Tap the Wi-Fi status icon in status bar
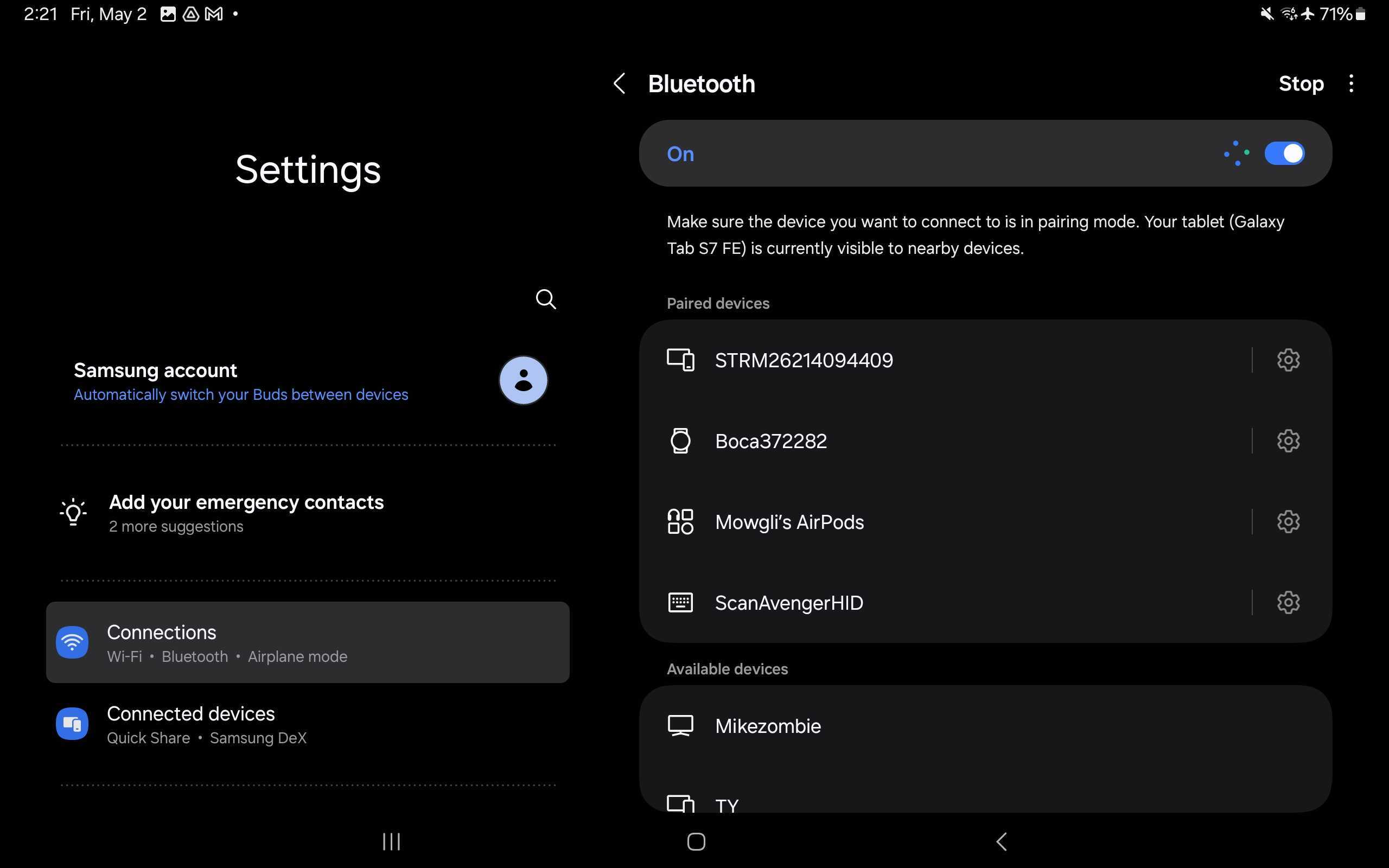Screen dimensions: 1389x868 [1289, 14]
